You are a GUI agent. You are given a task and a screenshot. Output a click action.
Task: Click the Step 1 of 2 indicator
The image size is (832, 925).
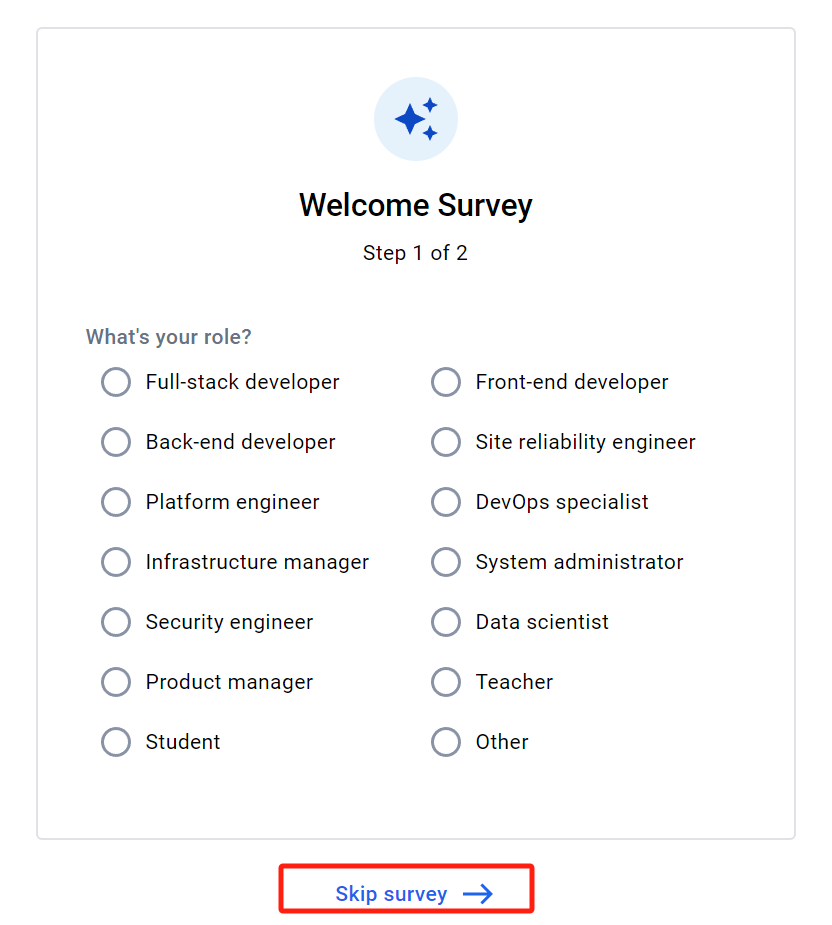pos(416,253)
